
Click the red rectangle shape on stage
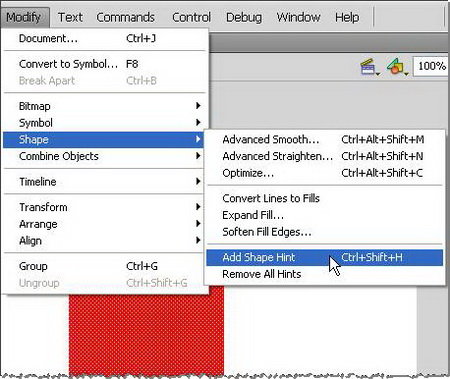click(x=147, y=333)
